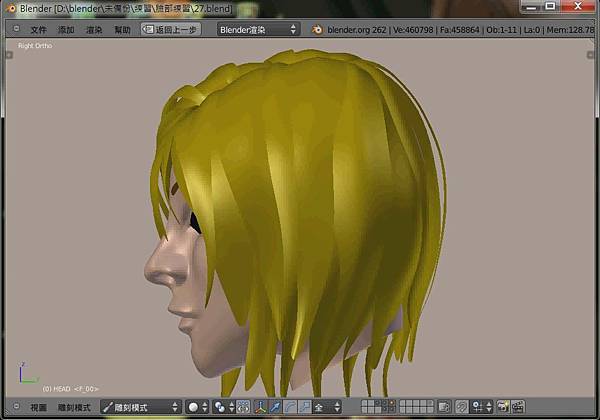Click the OpenGL render image camera icon

pos(502,407)
